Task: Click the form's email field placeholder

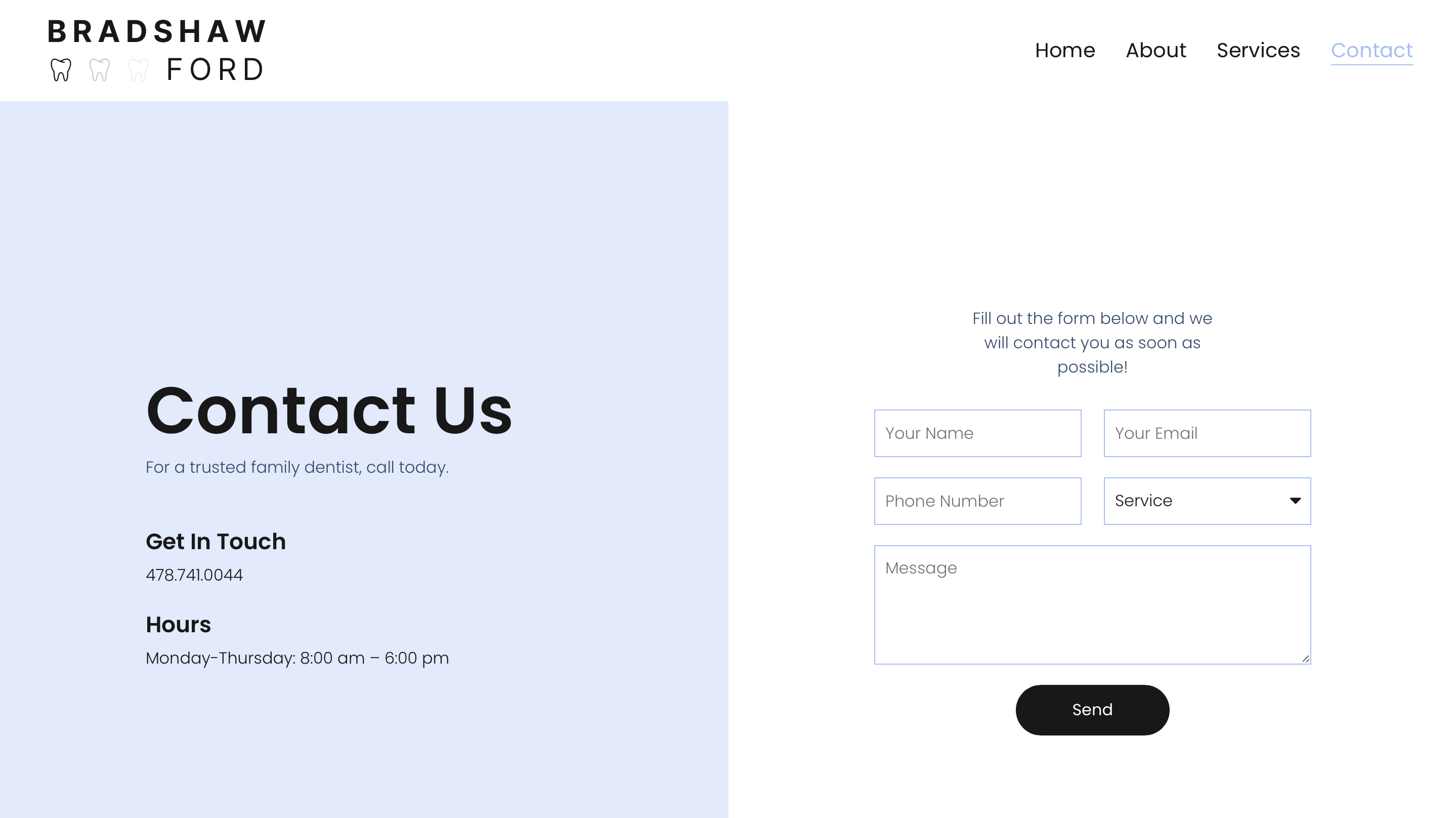Action: [x=1207, y=432]
